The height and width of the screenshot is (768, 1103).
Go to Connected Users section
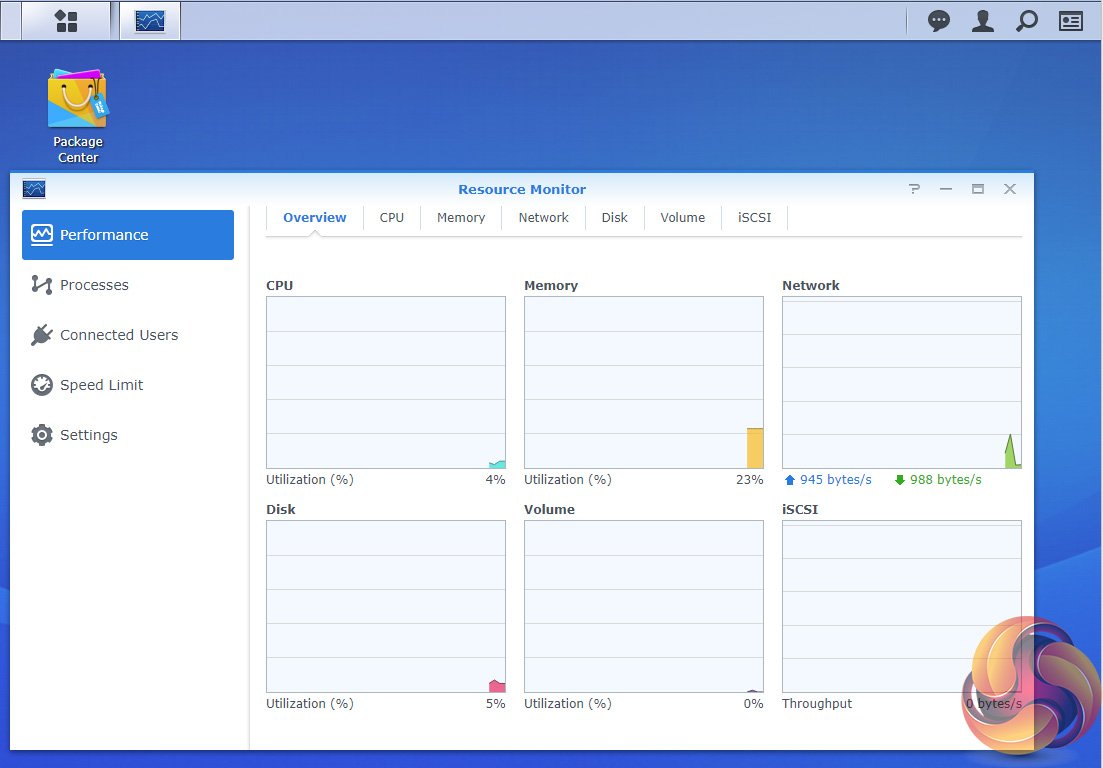click(x=118, y=335)
